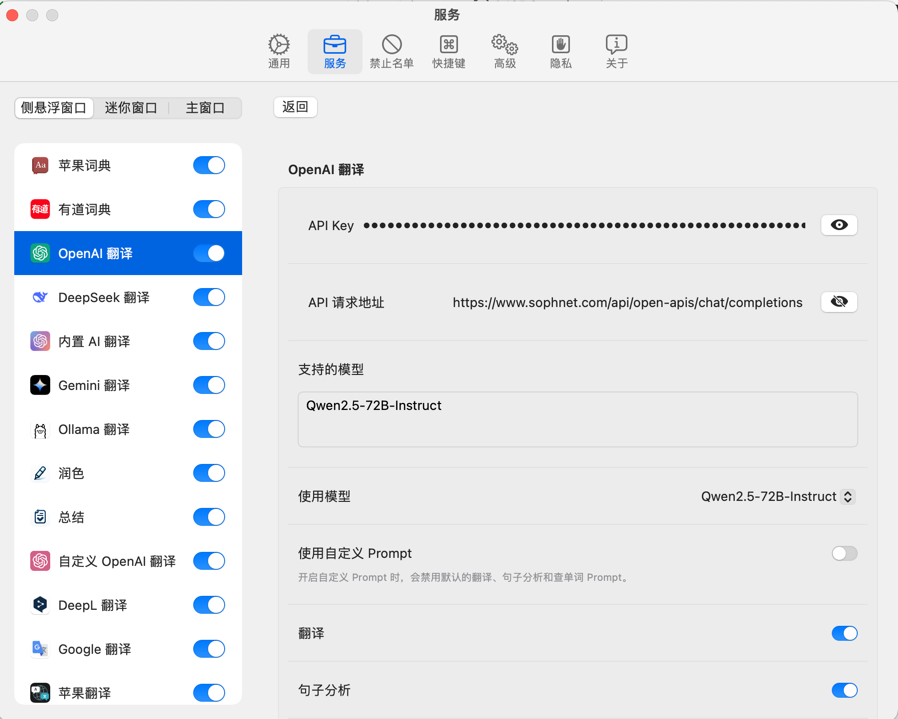Click the DeepSeek 翻译 whale icon

pyautogui.click(x=40, y=297)
